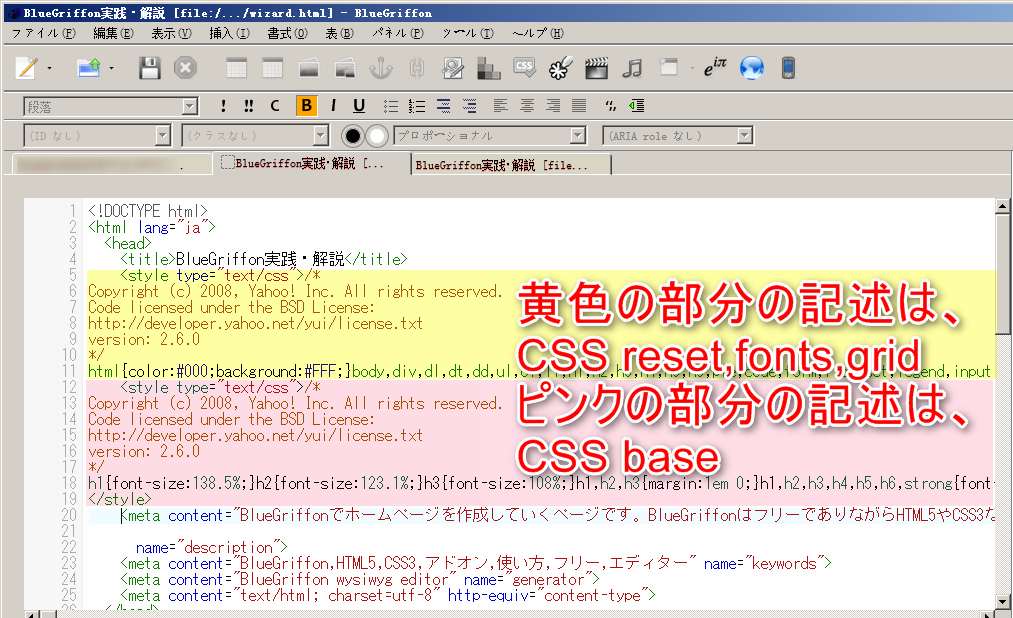This screenshot has height=618, width=1013.
Task: Open the 段落 paragraph format dropdown
Action: coord(110,107)
